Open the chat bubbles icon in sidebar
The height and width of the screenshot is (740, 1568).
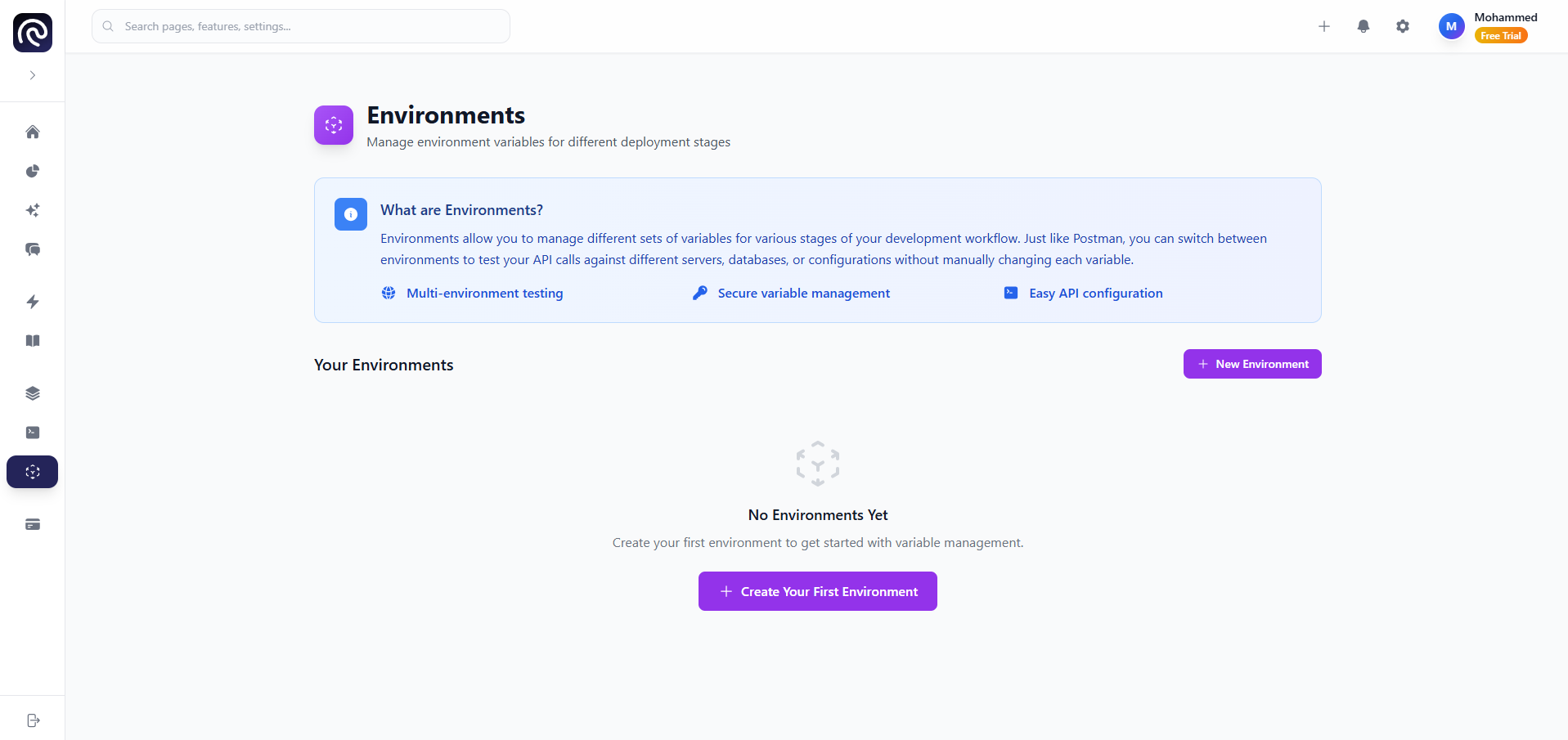tap(33, 249)
